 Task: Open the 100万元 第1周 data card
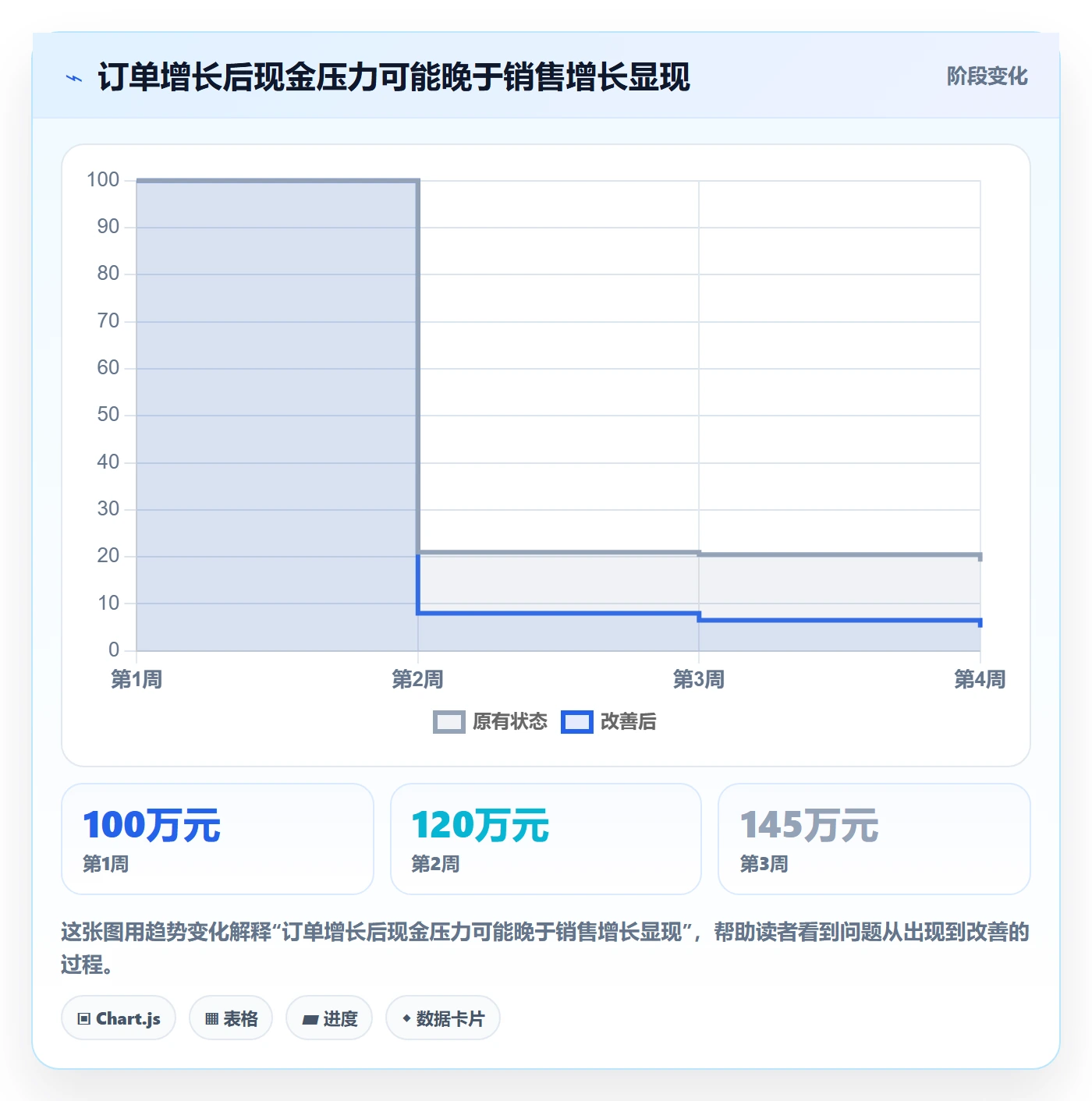pyautogui.click(x=218, y=839)
